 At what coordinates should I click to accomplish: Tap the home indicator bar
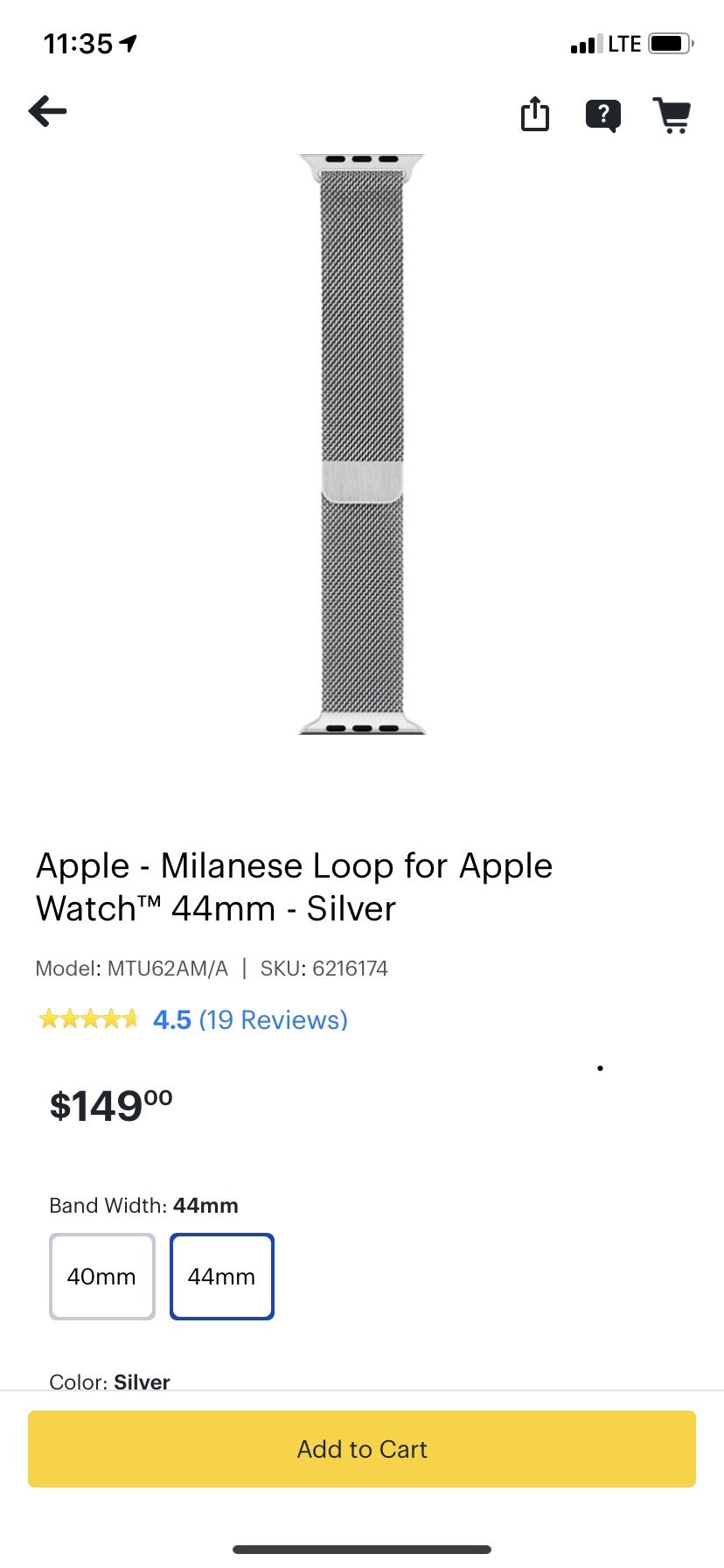click(362, 1549)
